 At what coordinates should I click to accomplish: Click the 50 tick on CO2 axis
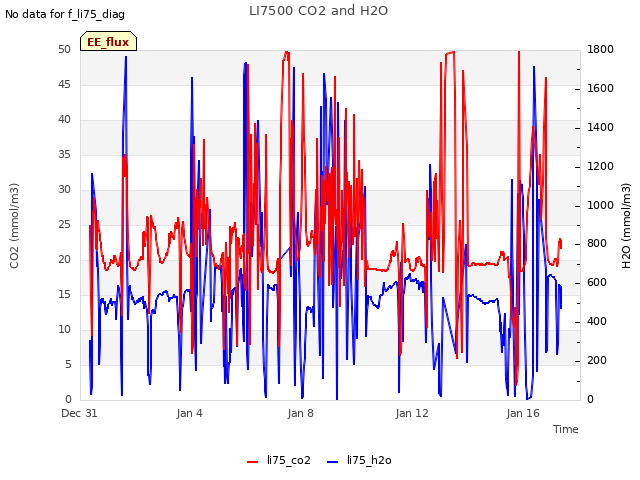point(64,49)
